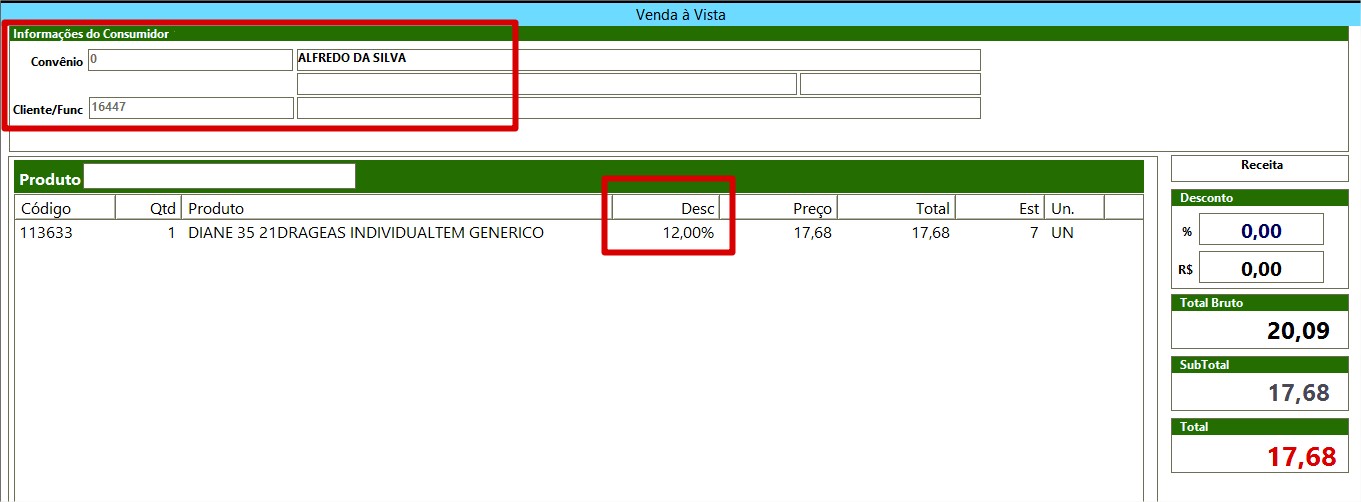Screen dimensions: 1361x502
Task: Click the Qtd column header
Action: pyautogui.click(x=148, y=208)
